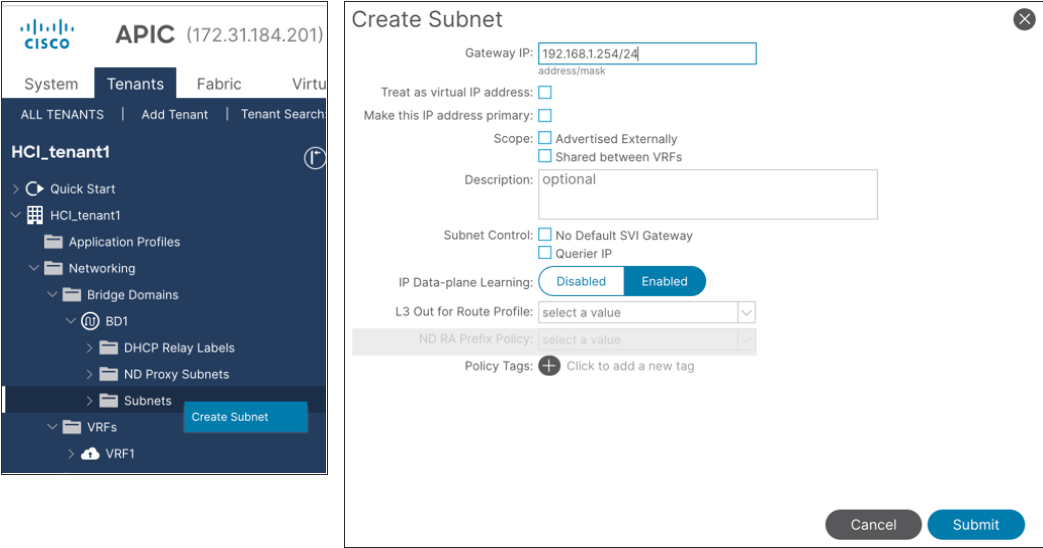
Task: Collapse the HCI_tenant1 tree node
Action: (x=16, y=215)
